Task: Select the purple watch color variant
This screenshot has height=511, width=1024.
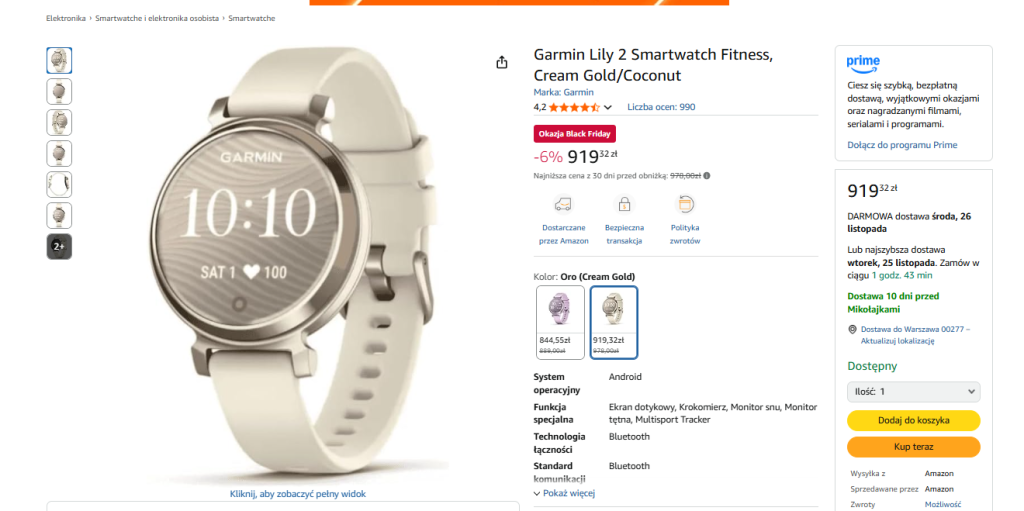Action: pos(560,321)
